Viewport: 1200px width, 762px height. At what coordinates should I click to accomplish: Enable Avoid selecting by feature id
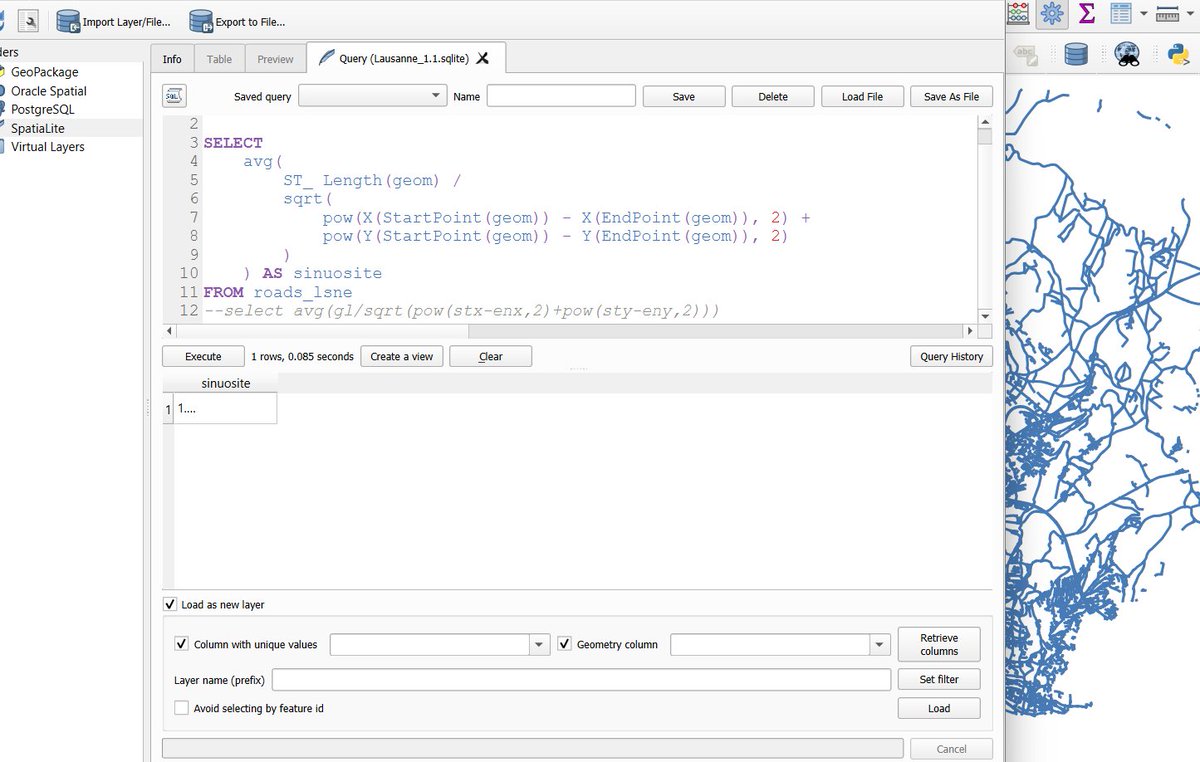[181, 708]
